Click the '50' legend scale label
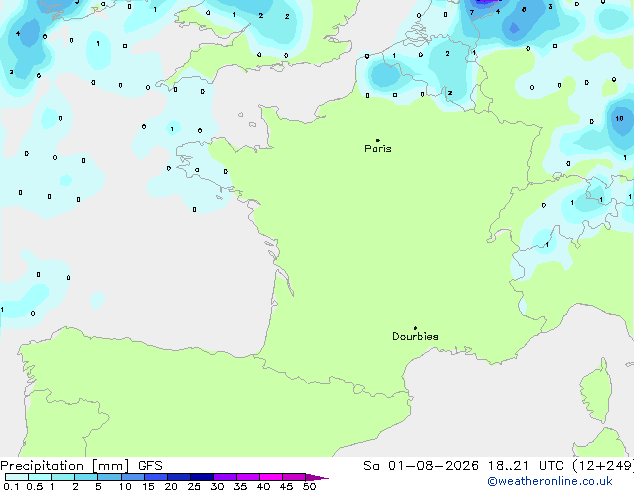The width and height of the screenshot is (634, 490). tap(310, 486)
